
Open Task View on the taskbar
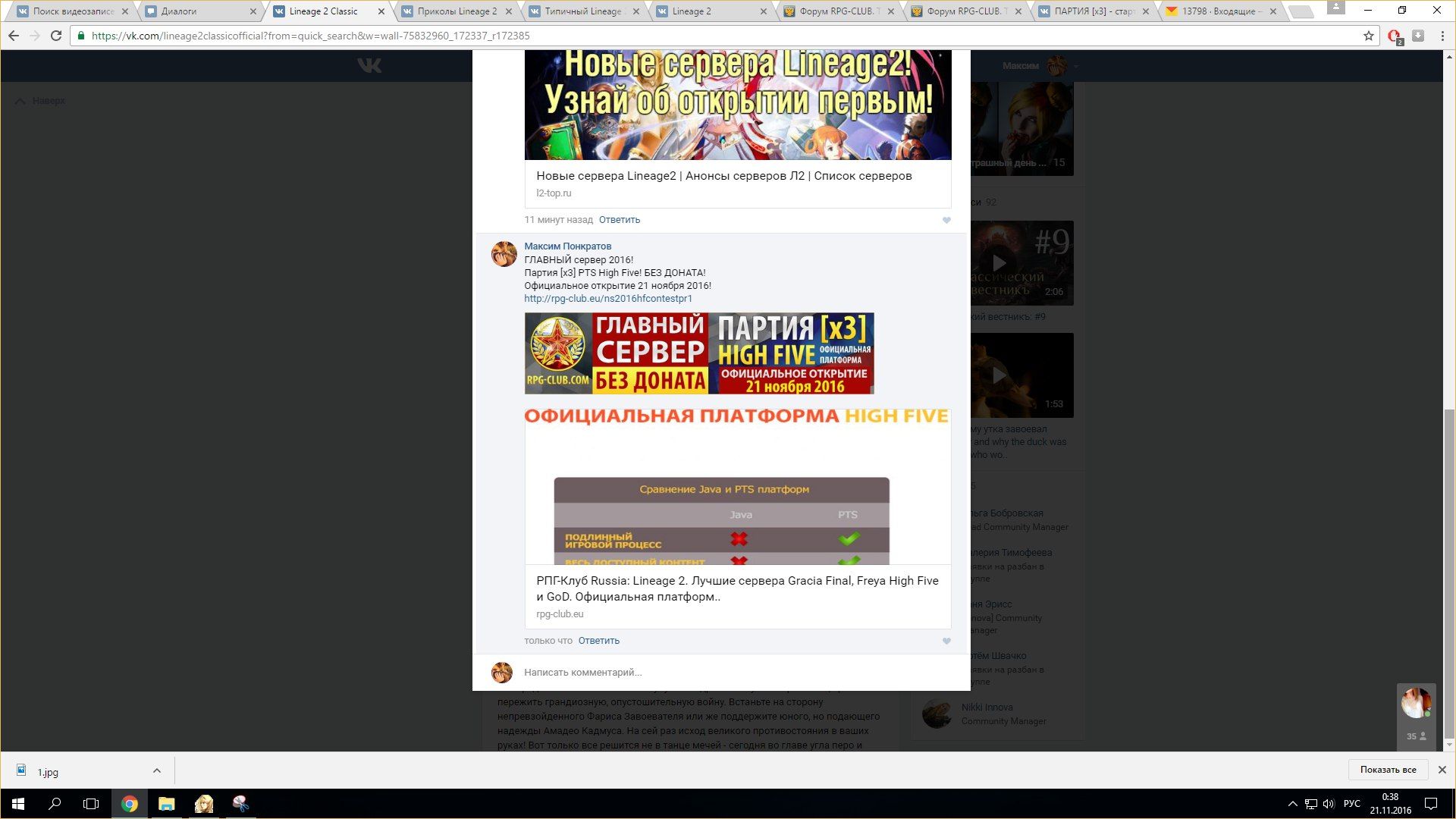click(91, 804)
